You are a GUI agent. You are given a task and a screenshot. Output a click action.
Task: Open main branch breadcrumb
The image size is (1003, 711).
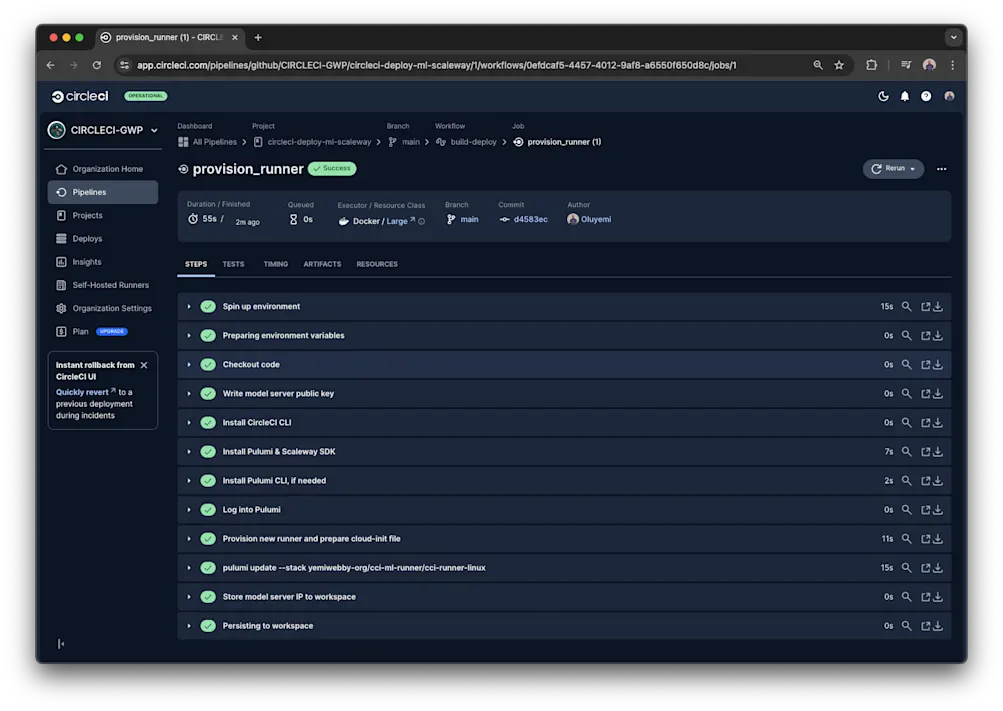click(404, 142)
